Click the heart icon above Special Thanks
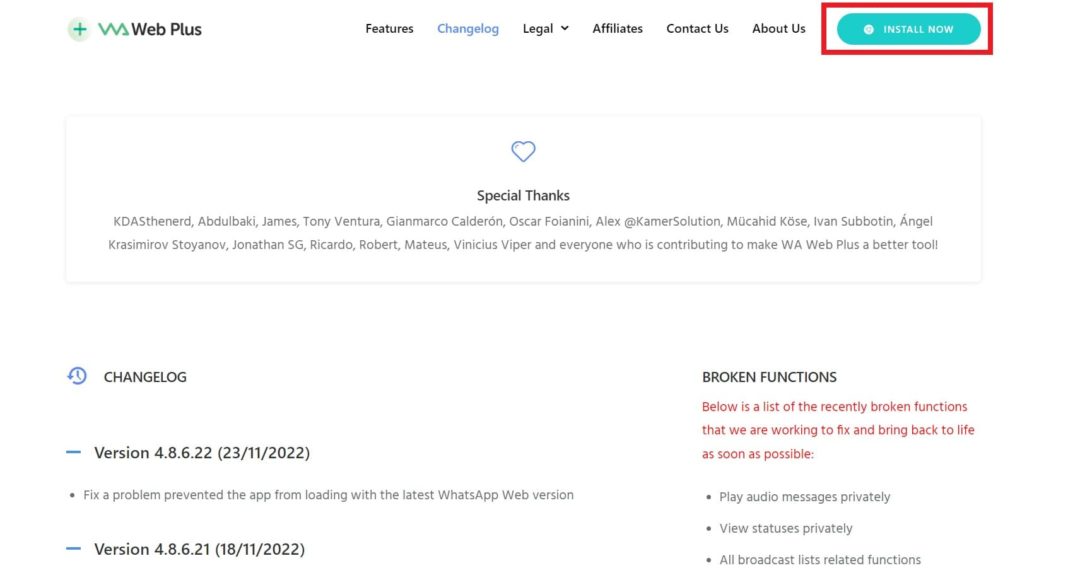 [523, 151]
